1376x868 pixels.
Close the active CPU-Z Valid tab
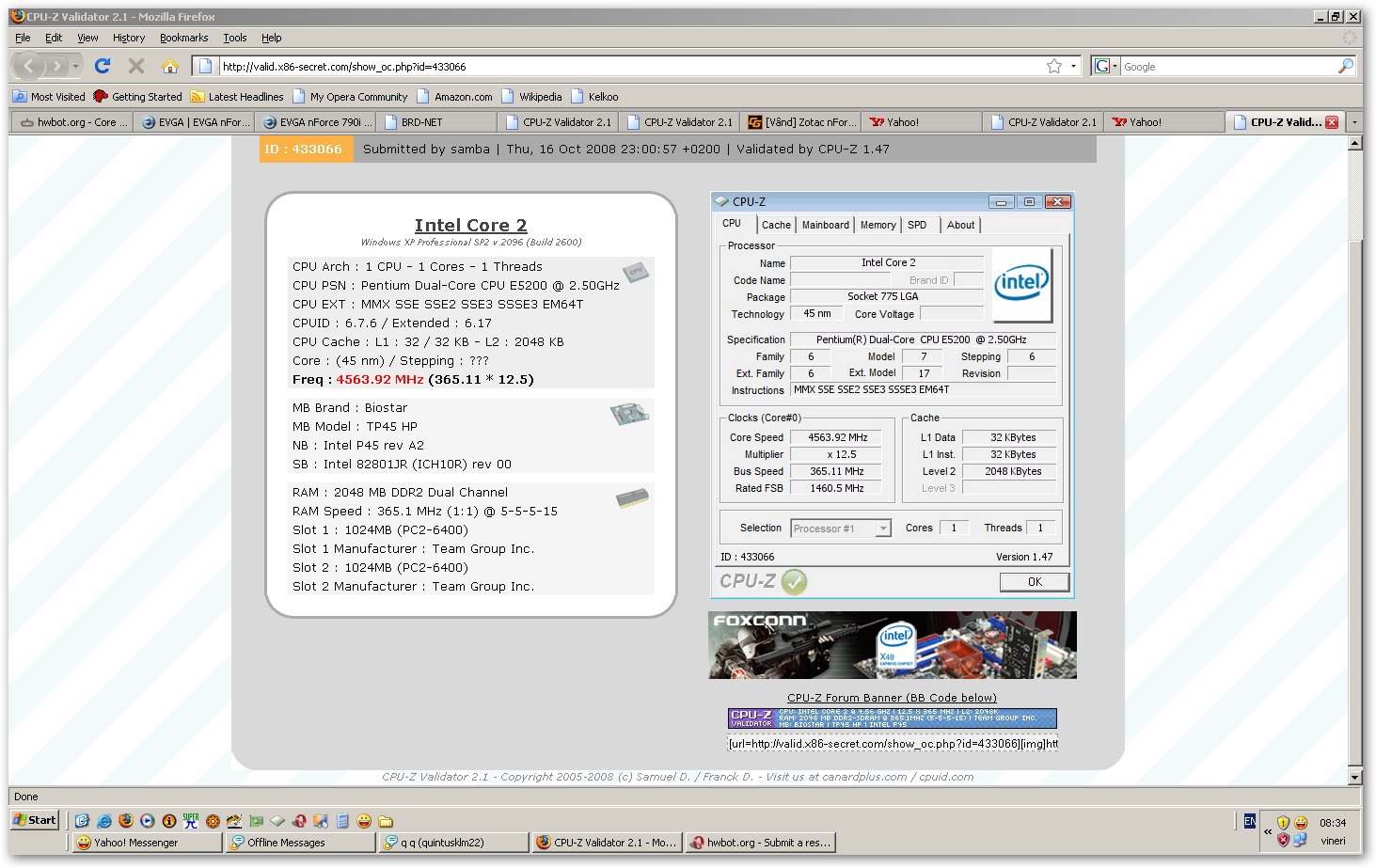[1332, 122]
